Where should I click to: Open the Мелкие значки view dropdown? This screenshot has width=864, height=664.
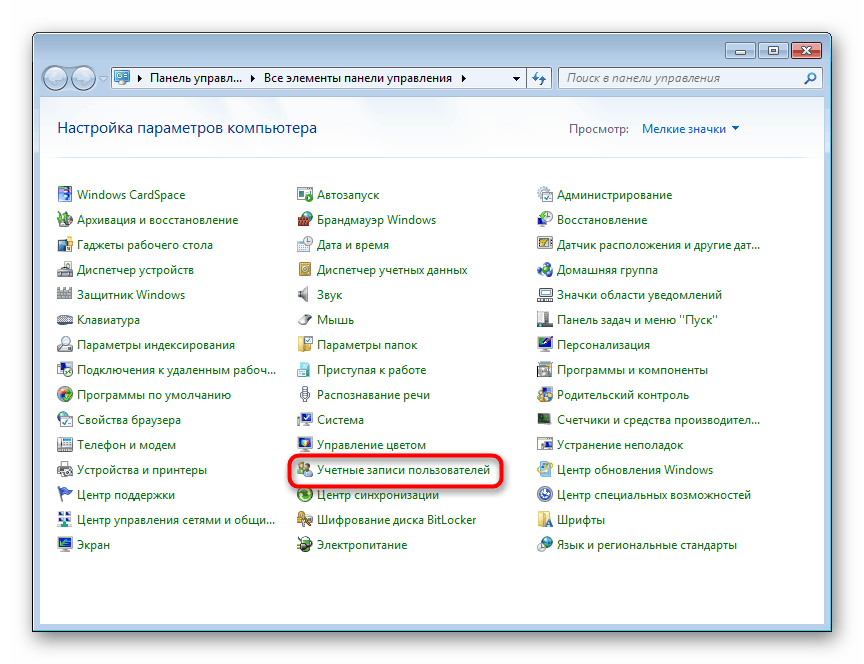point(689,128)
